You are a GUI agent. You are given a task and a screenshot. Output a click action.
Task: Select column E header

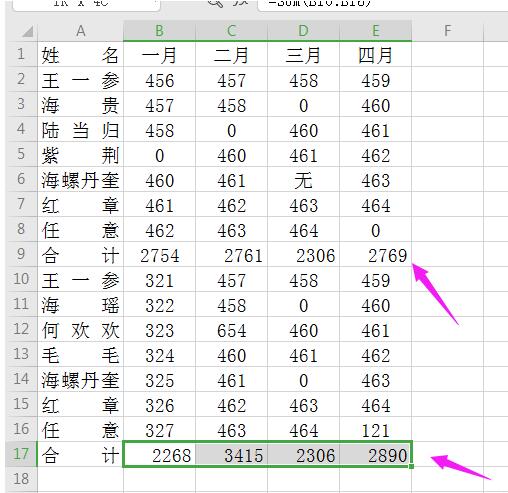click(375, 31)
